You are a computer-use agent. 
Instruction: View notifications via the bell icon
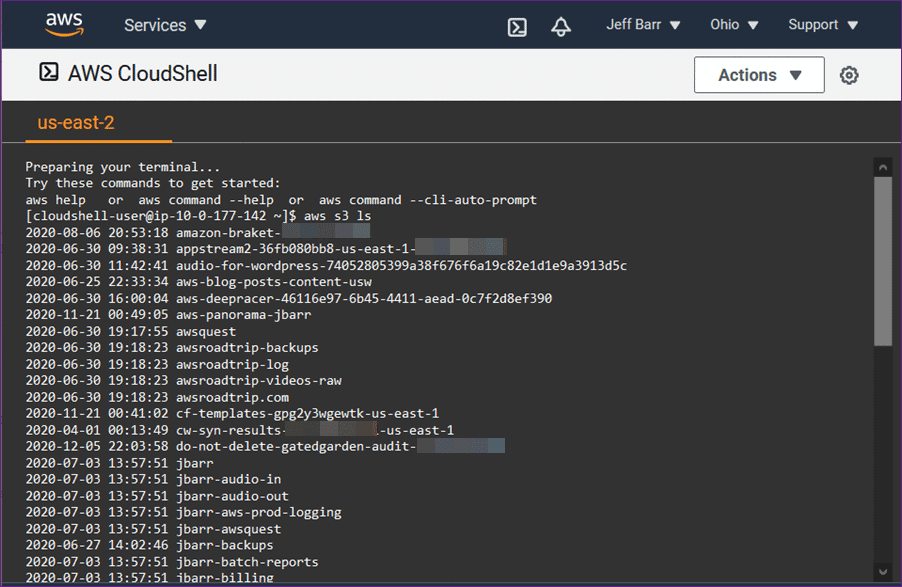pyautogui.click(x=561, y=26)
